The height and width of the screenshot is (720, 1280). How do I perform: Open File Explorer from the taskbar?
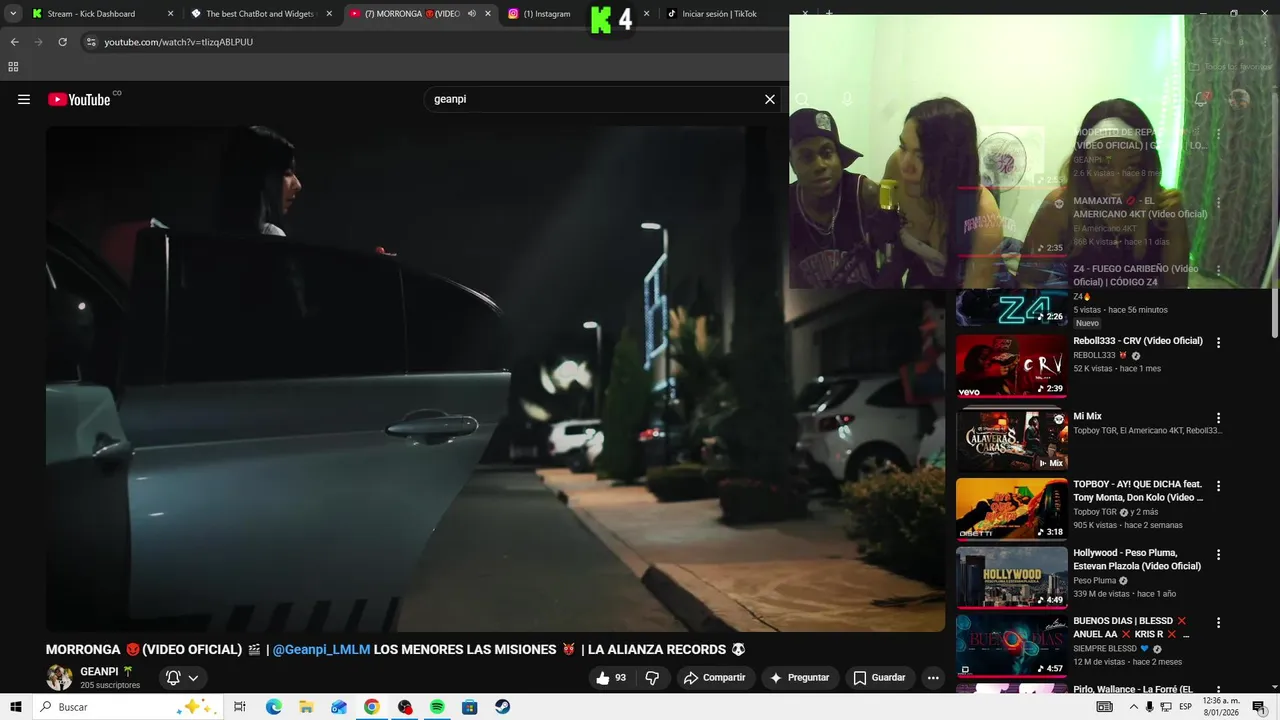[306, 707]
